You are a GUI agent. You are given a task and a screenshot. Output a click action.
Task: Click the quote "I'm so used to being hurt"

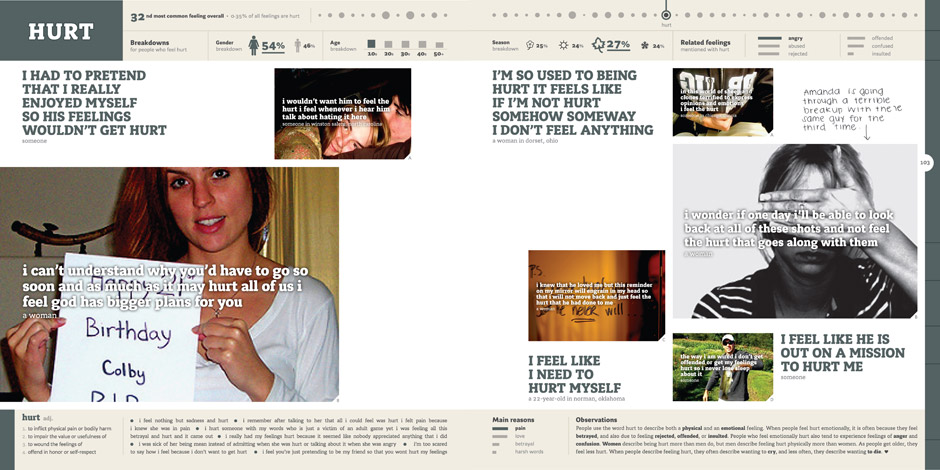coord(573,103)
